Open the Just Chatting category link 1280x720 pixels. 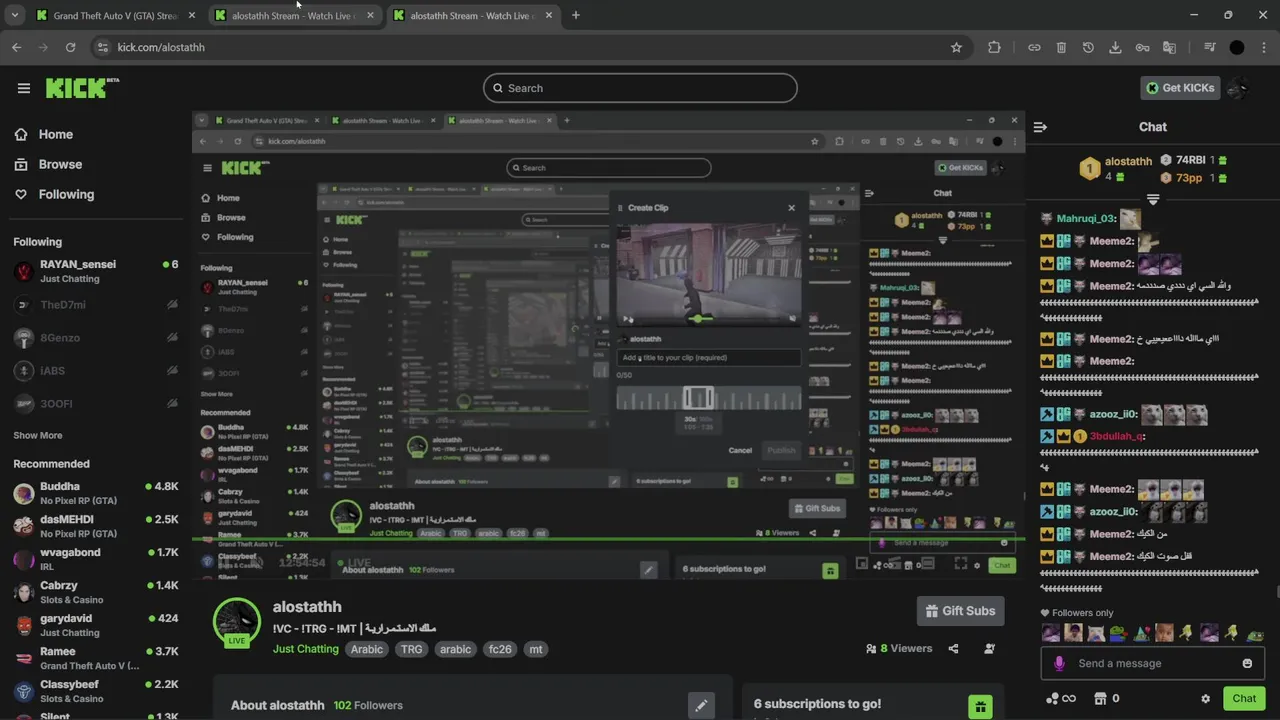pyautogui.click(x=306, y=649)
